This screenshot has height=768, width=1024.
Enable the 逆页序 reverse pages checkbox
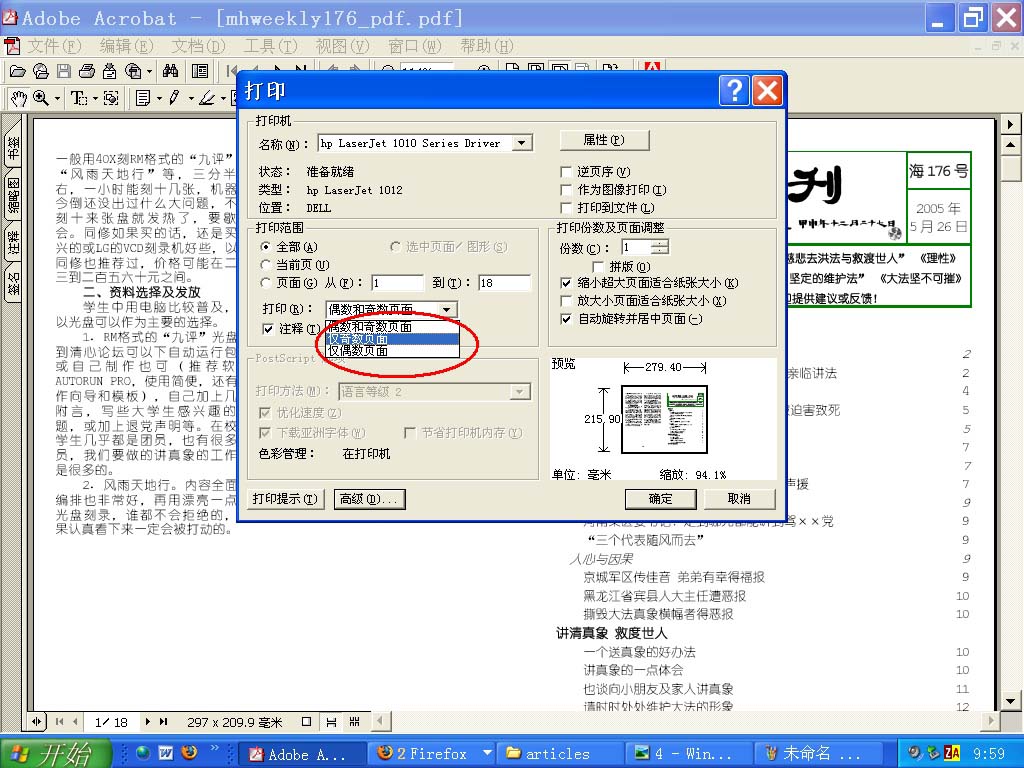567,172
